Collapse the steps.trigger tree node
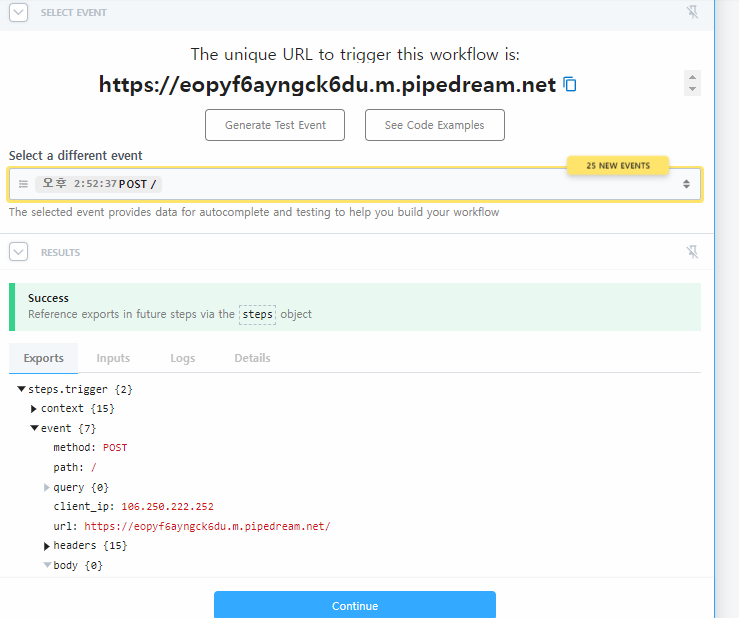 point(21,389)
